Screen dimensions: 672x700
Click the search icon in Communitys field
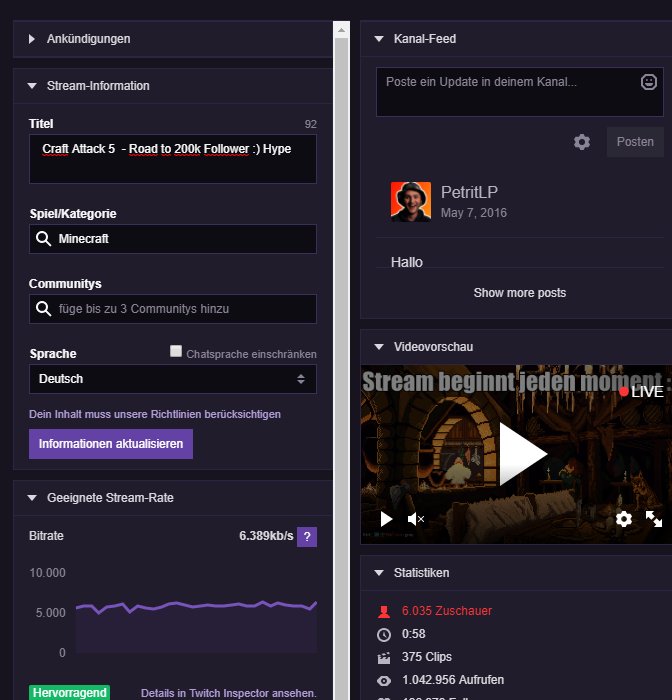click(43, 308)
